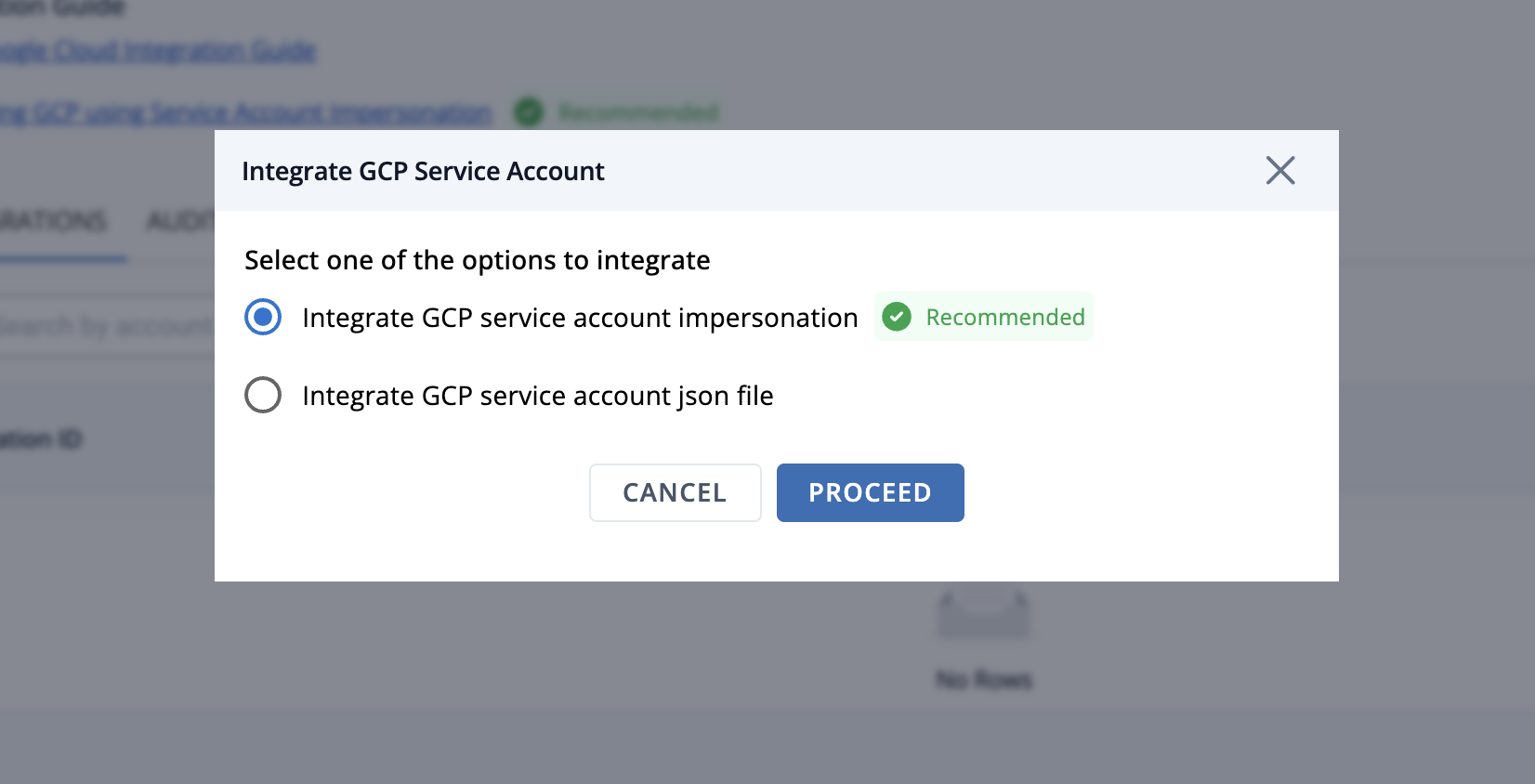Click the CANCEL button

point(676,492)
